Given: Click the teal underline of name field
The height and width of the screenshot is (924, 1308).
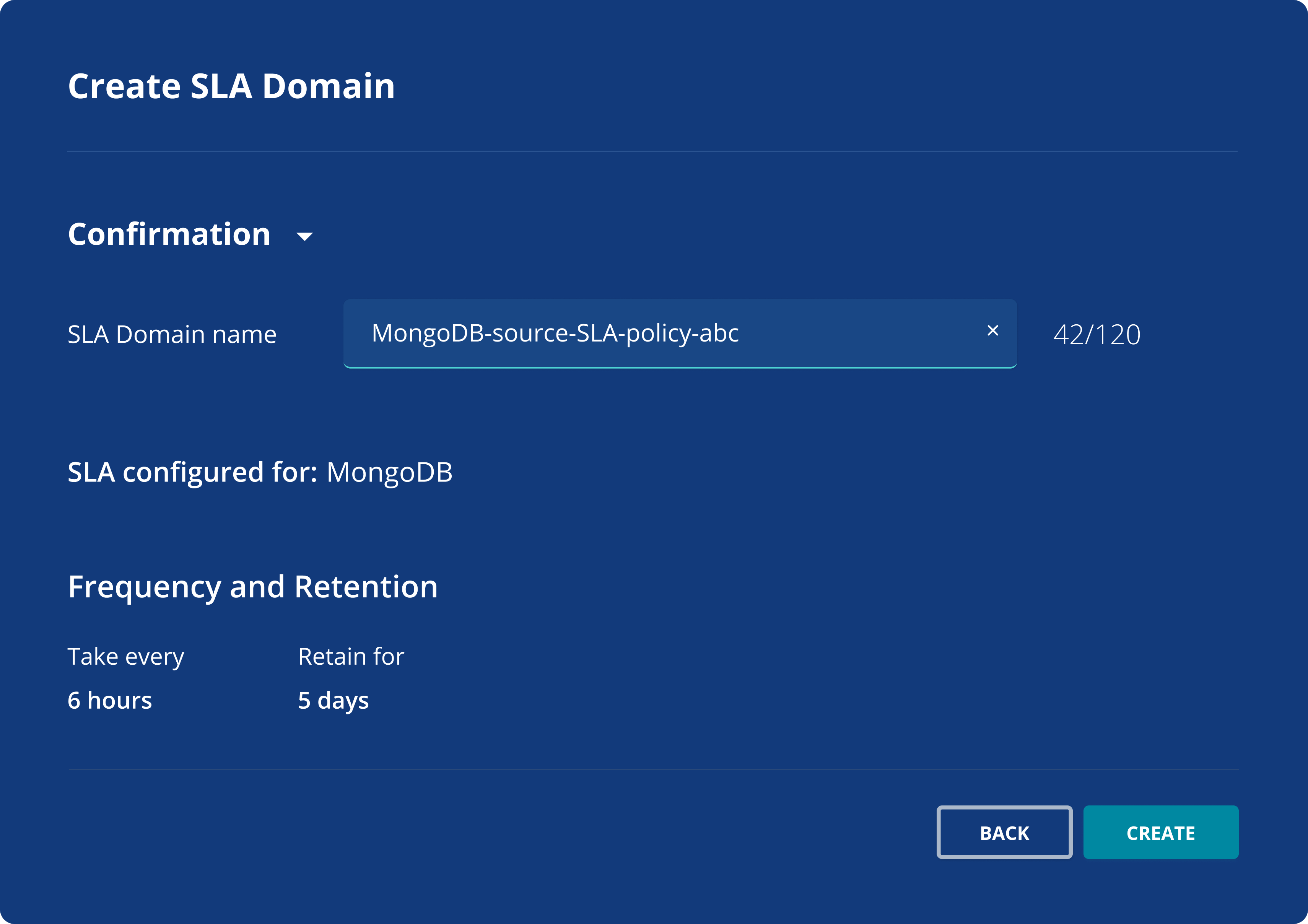Looking at the screenshot, I should (680, 368).
